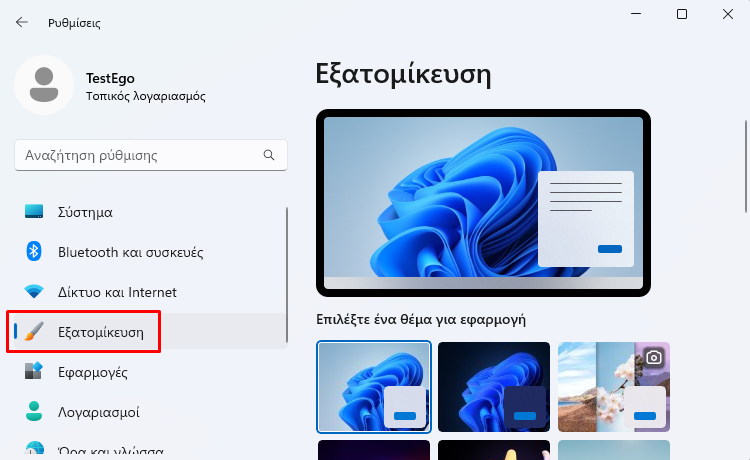This screenshot has height=460, width=750.
Task: Click the sidebar navigation scrollbar
Action: [287, 275]
